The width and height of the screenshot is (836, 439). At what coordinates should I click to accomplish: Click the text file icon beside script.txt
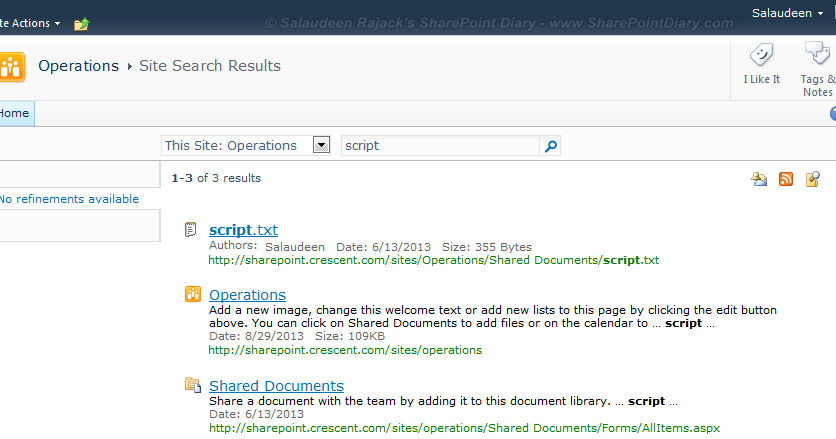[191, 230]
